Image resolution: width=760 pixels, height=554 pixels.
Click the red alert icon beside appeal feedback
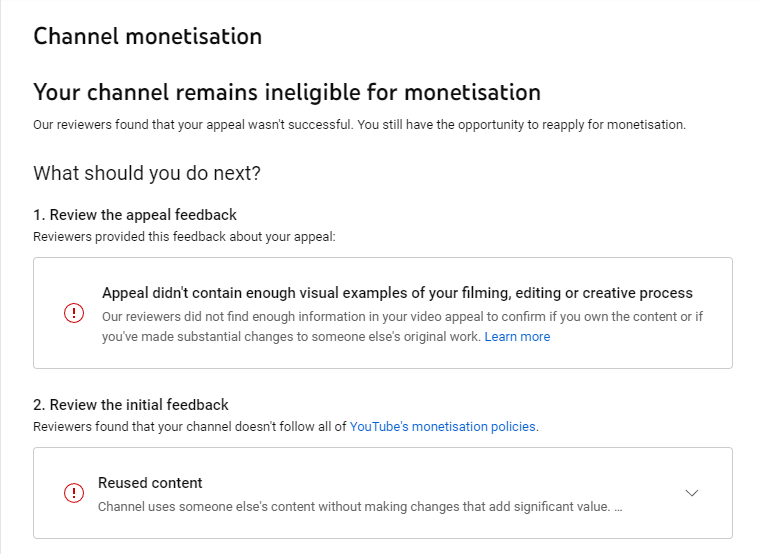tap(74, 313)
